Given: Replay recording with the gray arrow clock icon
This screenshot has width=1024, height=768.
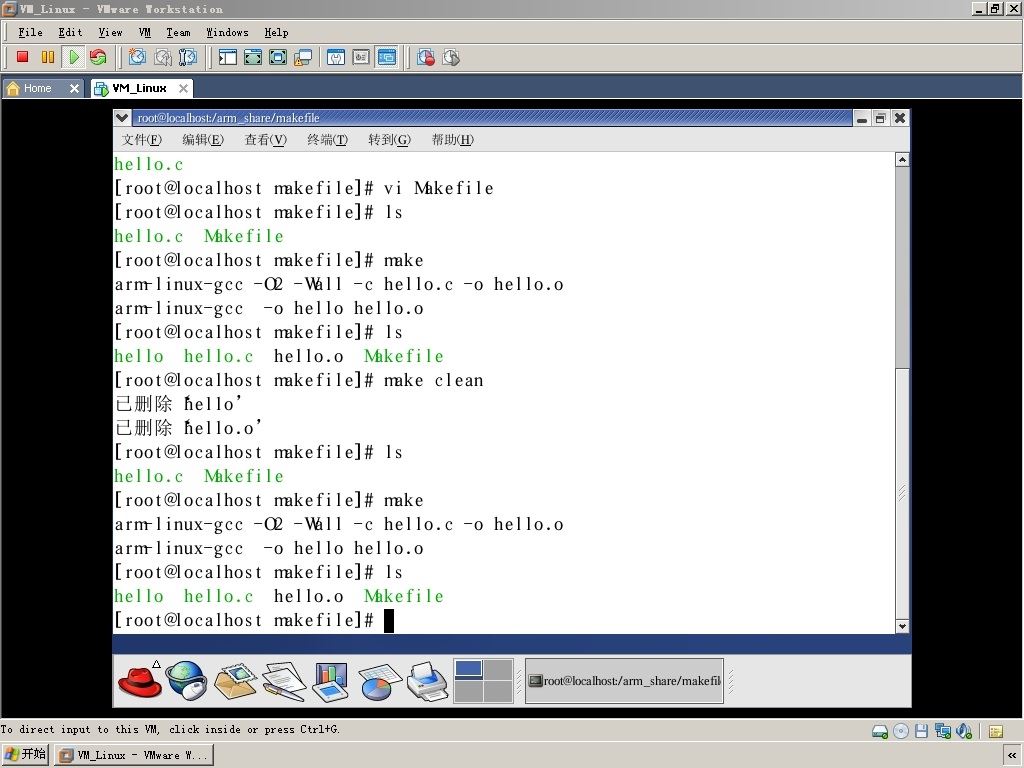Looking at the screenshot, I should pyautogui.click(x=451, y=57).
